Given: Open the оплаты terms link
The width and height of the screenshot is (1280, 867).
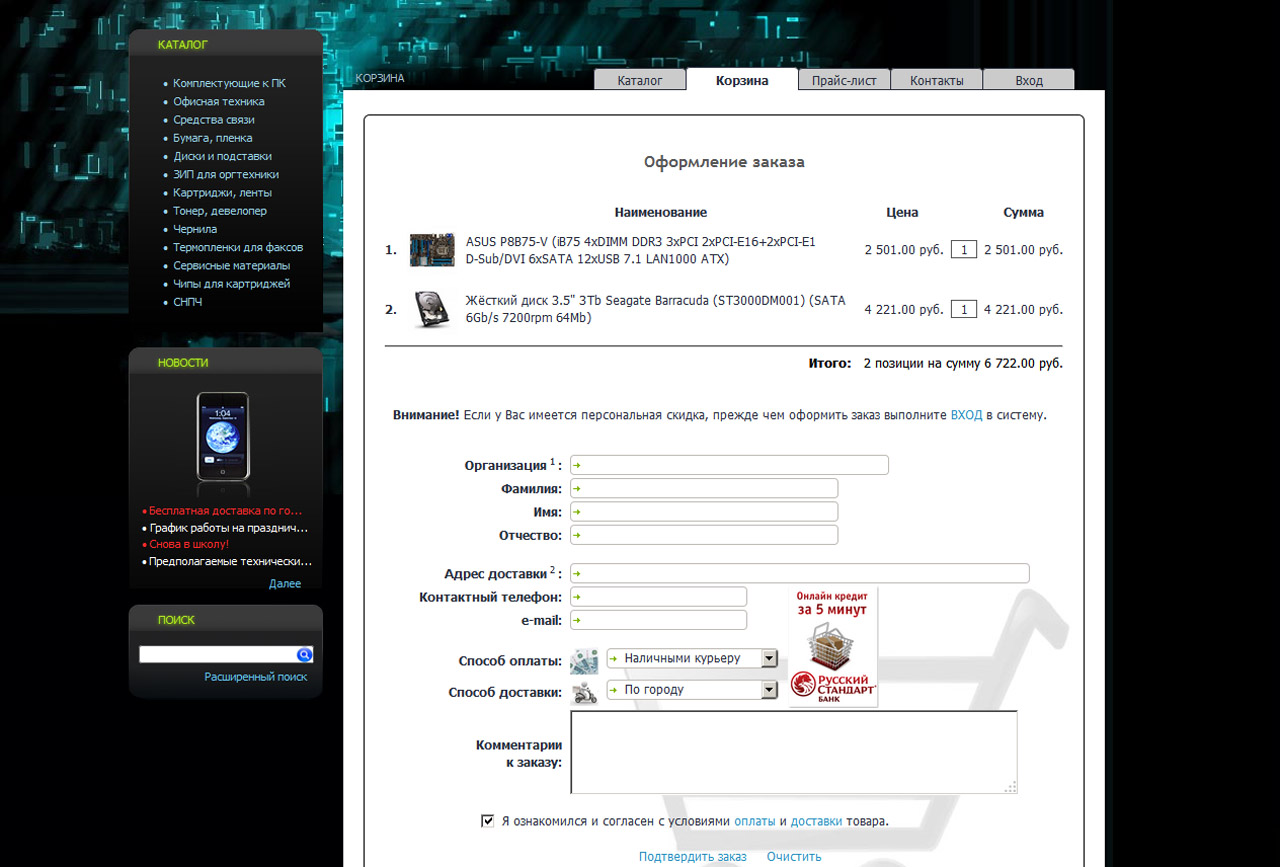Looking at the screenshot, I should (755, 821).
